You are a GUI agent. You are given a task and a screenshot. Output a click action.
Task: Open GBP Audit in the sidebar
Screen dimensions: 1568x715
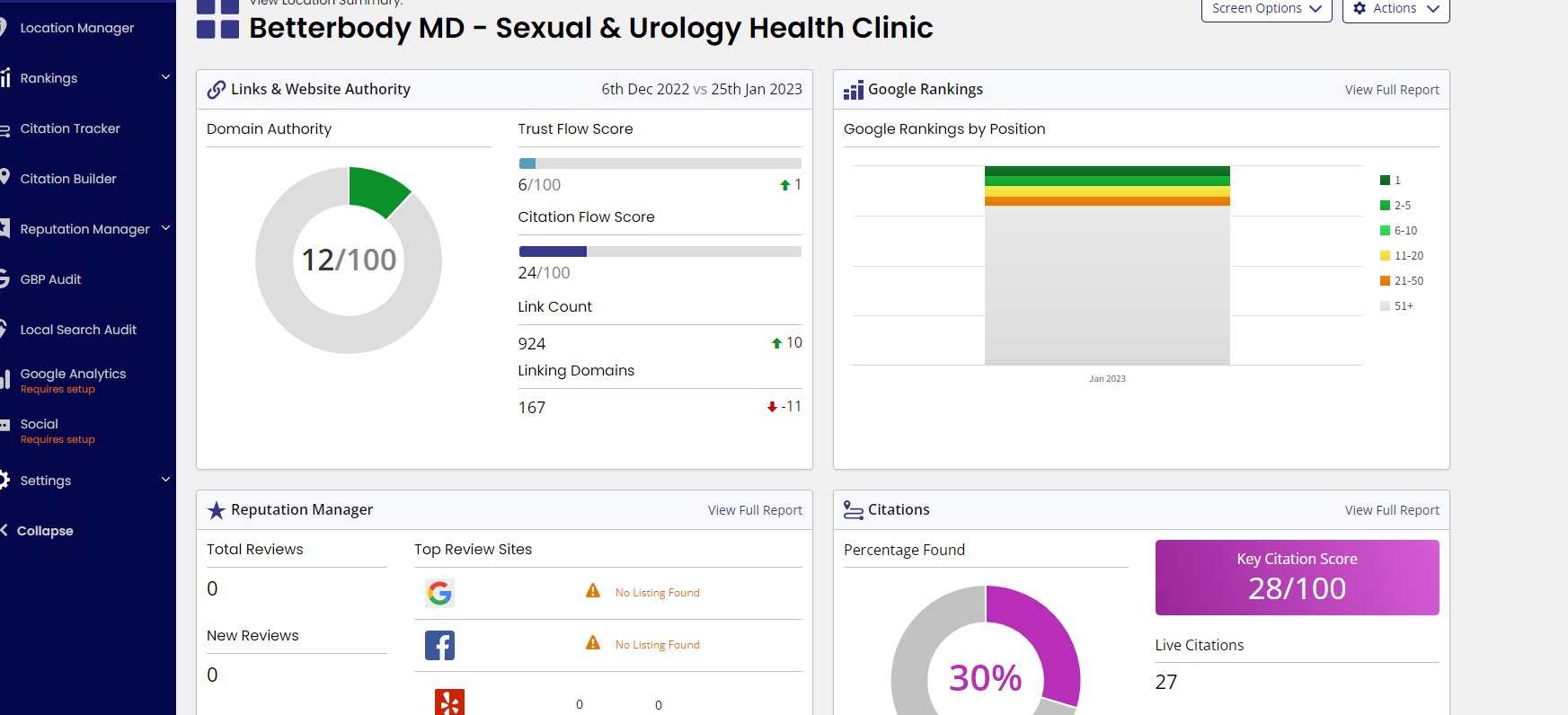pyautogui.click(x=50, y=279)
